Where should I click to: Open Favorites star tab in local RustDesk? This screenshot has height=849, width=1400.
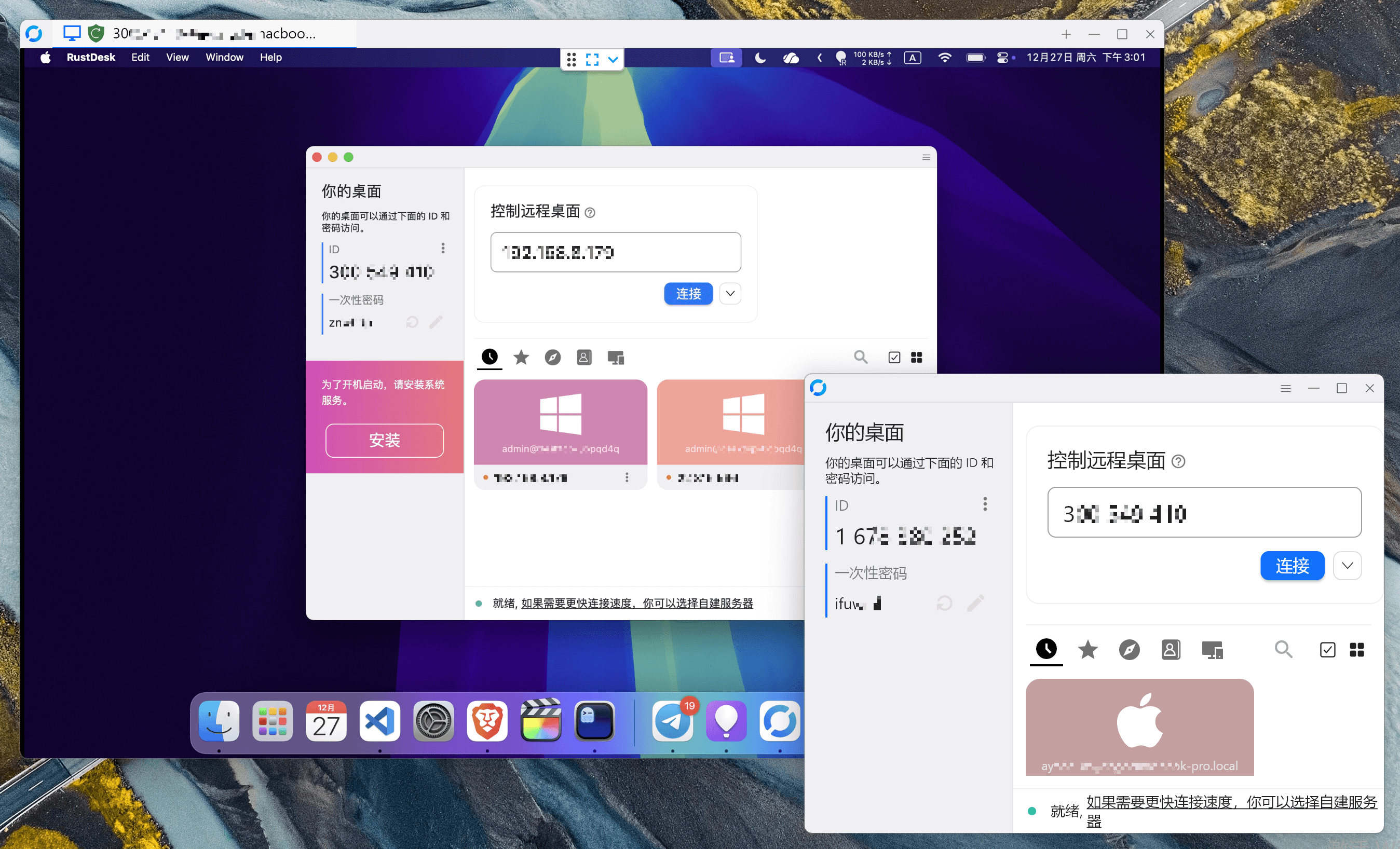coord(1088,649)
